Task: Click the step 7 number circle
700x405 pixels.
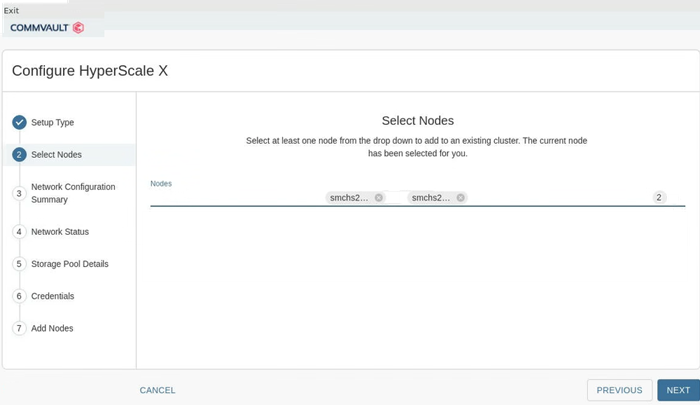Action: (19, 328)
